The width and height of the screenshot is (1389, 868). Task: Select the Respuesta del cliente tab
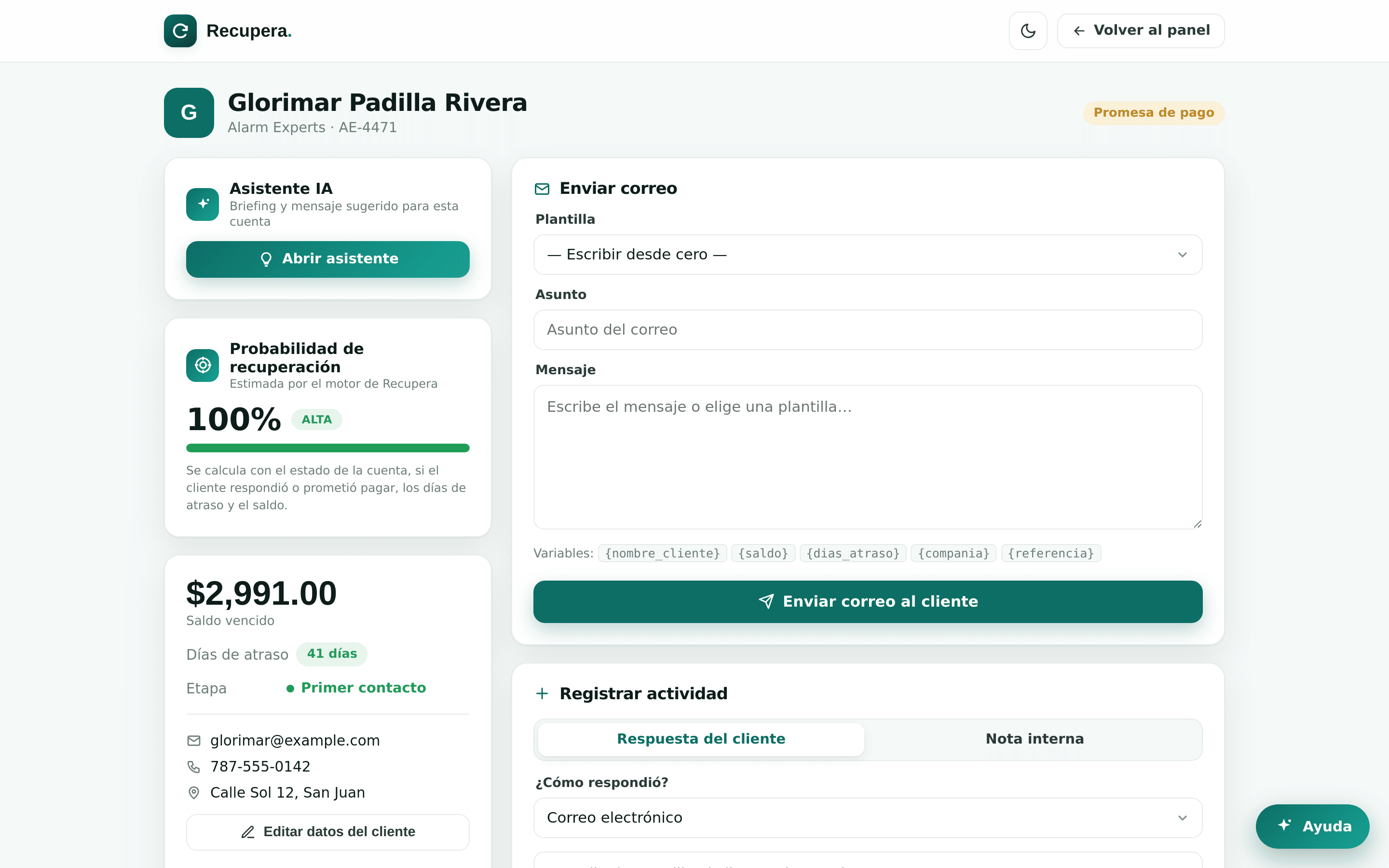click(x=701, y=739)
